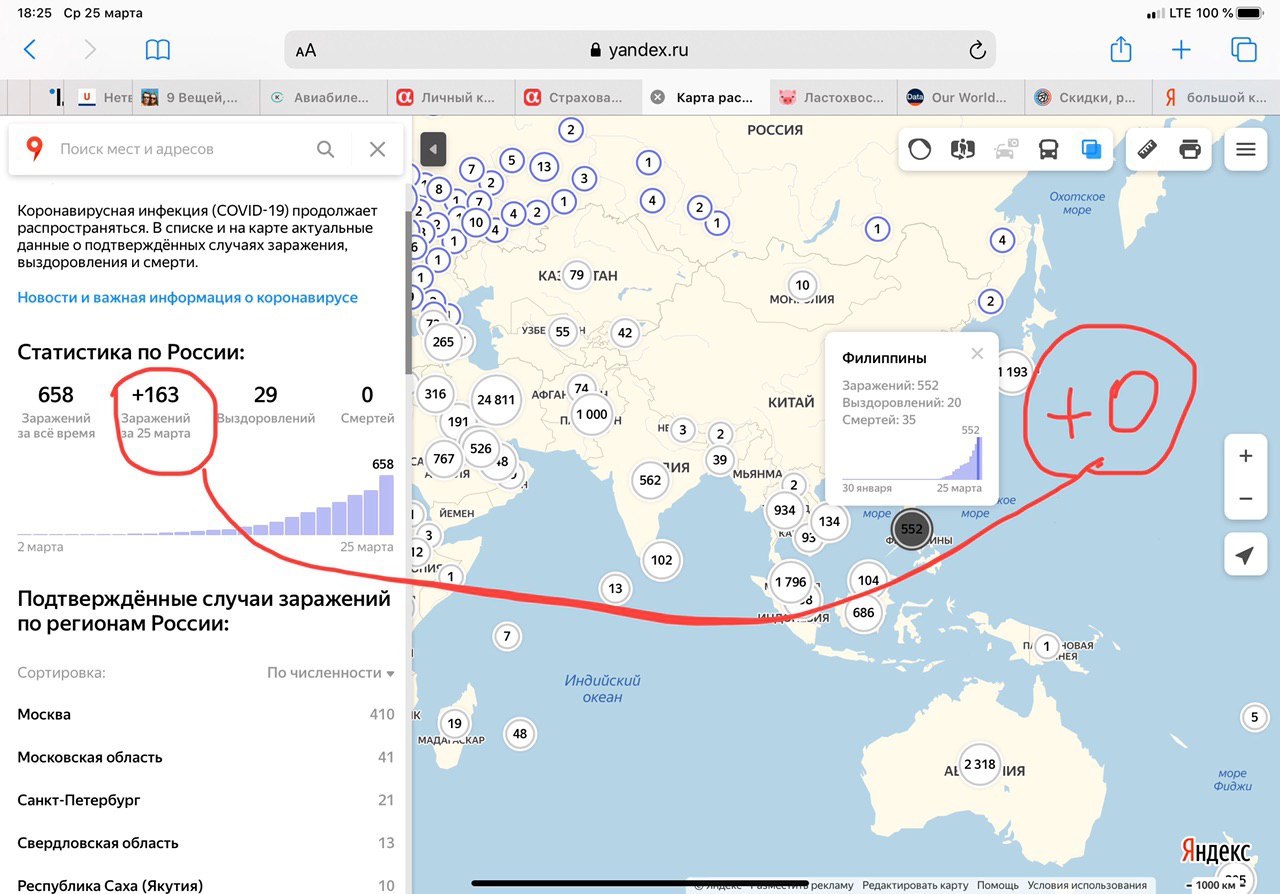Image resolution: width=1280 pixels, height=894 pixels.
Task: Open reader text size aA control
Action: 306,50
